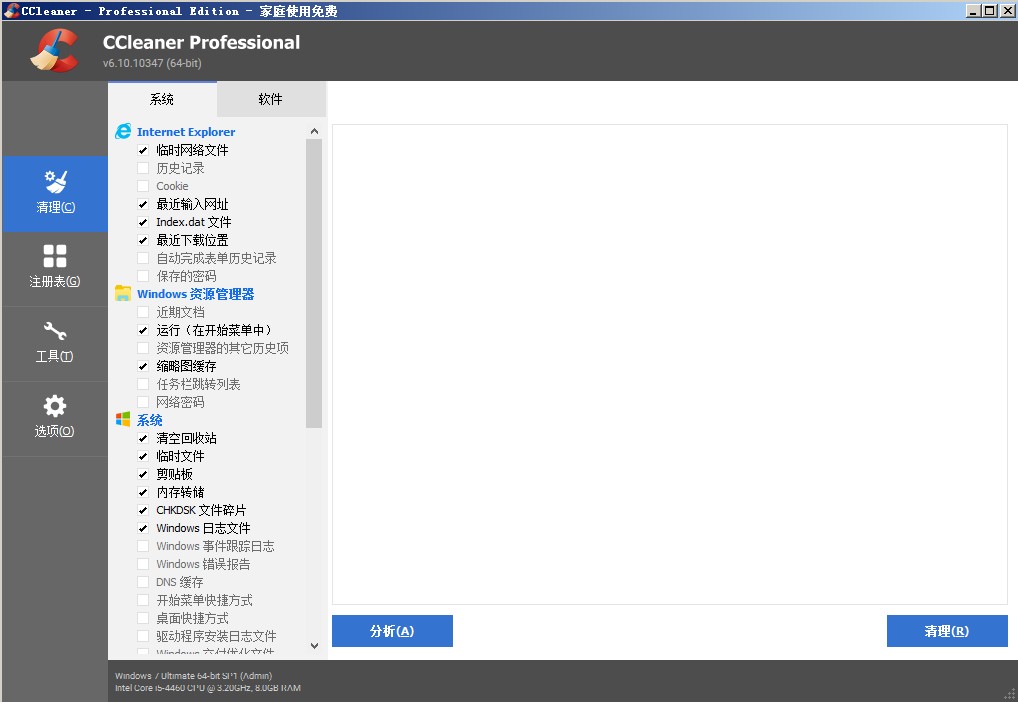Screen dimensions: 1018x702
Task: Select the 系统 group header in list
Action: pyautogui.click(x=149, y=420)
